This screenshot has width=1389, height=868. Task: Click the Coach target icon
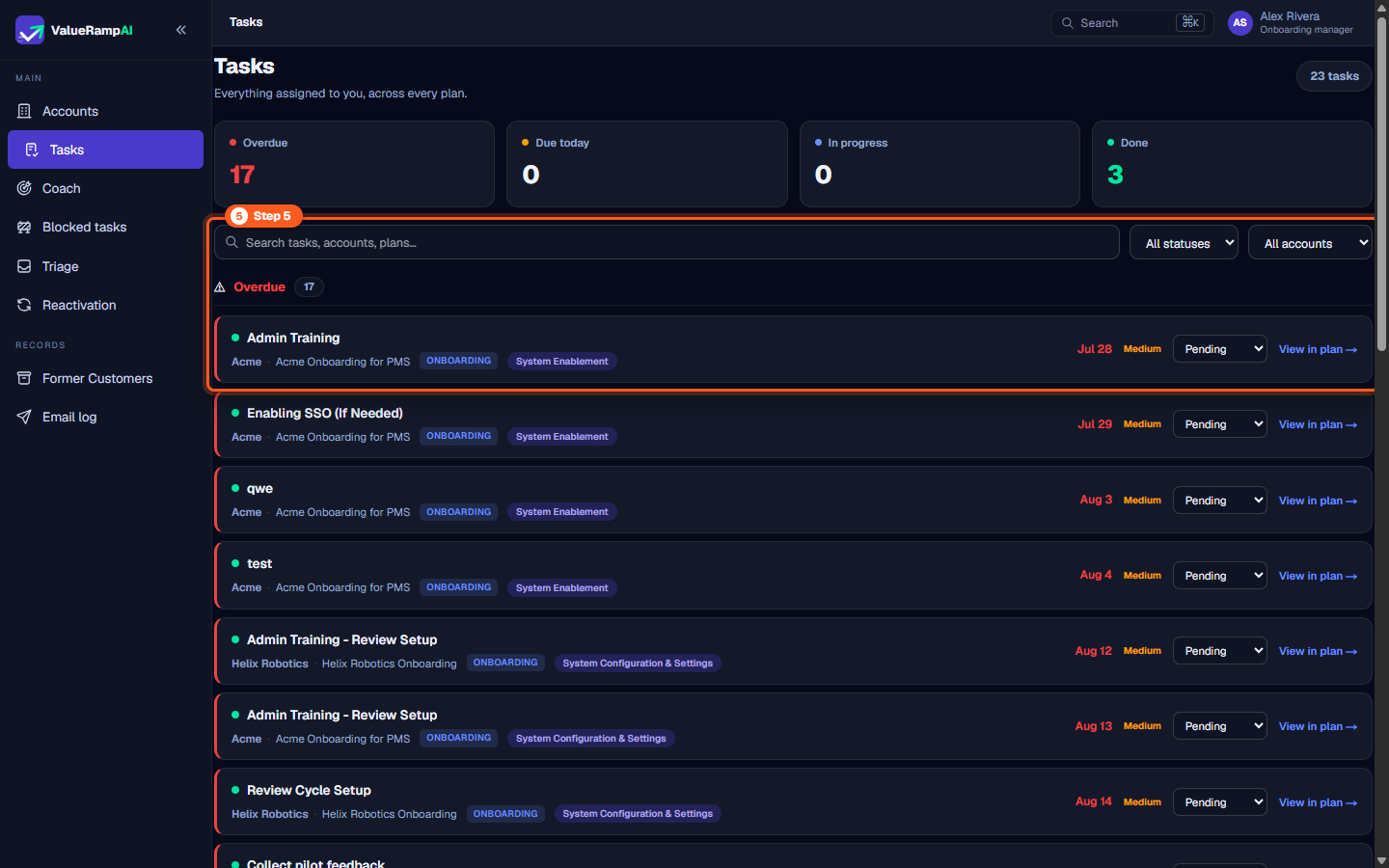coord(24,188)
